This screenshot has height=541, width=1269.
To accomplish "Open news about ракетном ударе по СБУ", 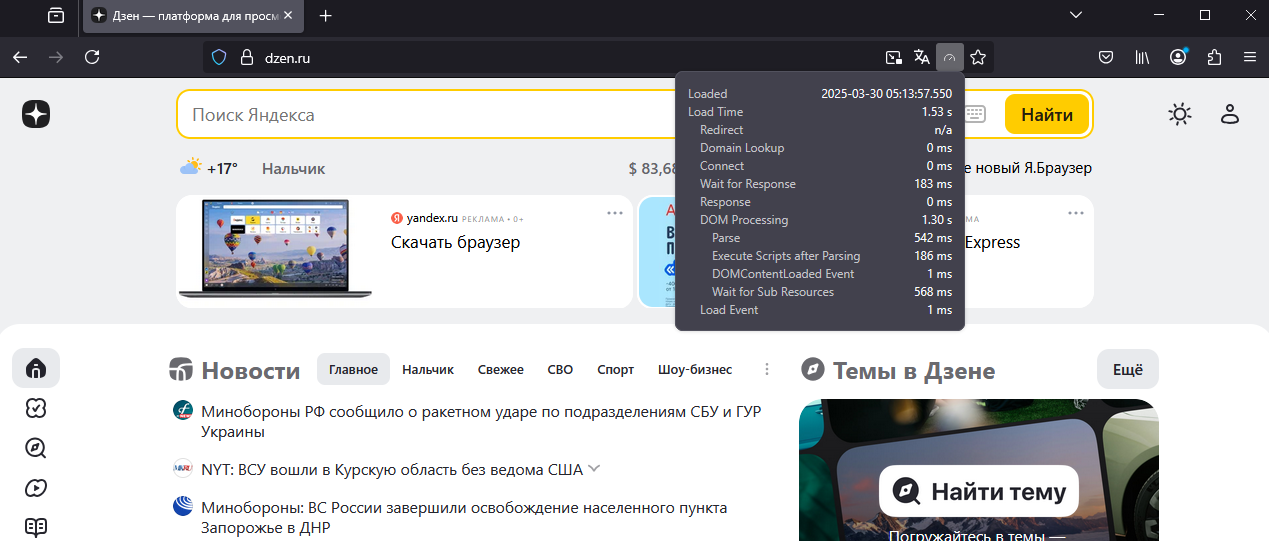I will coord(480,421).
